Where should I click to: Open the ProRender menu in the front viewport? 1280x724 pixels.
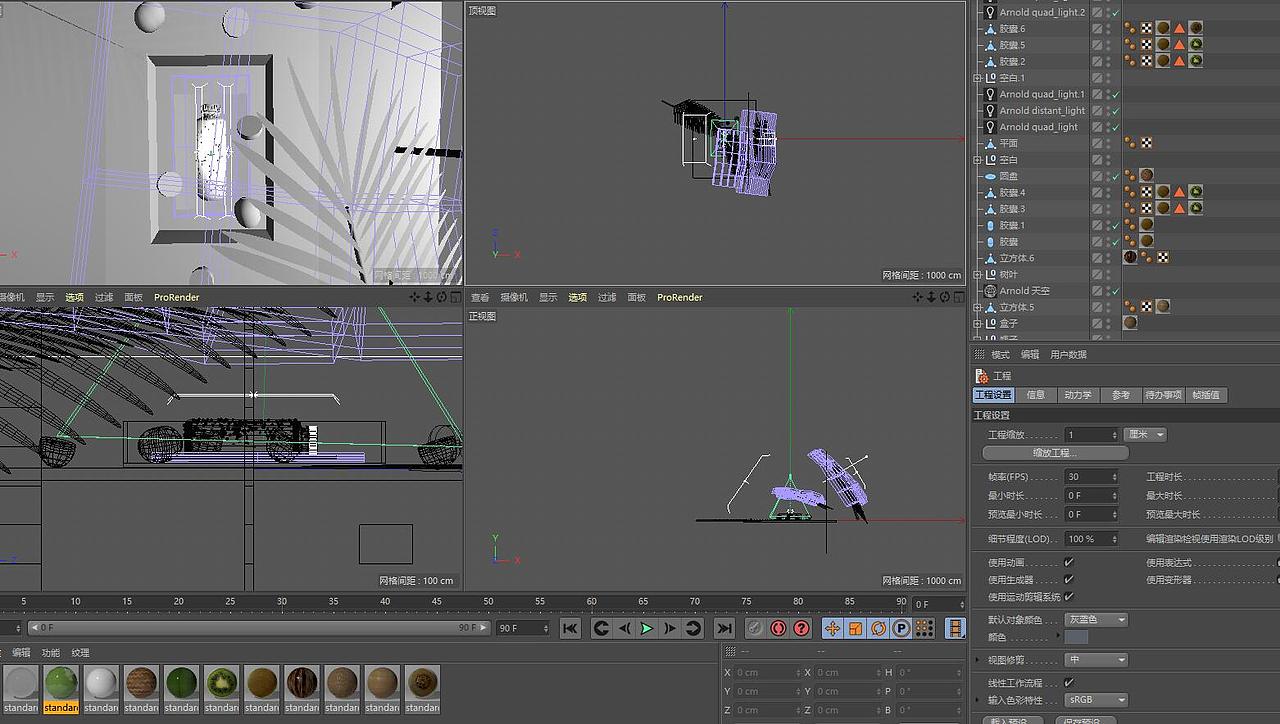(679, 297)
